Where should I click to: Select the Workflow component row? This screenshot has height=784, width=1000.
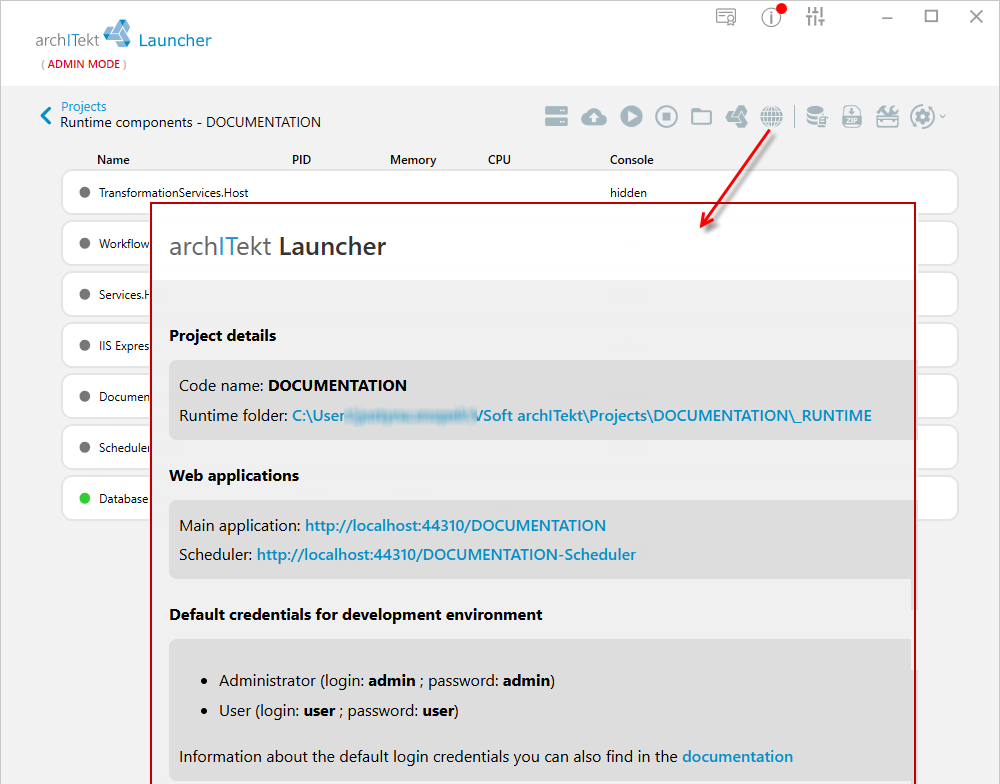pyautogui.click(x=510, y=243)
